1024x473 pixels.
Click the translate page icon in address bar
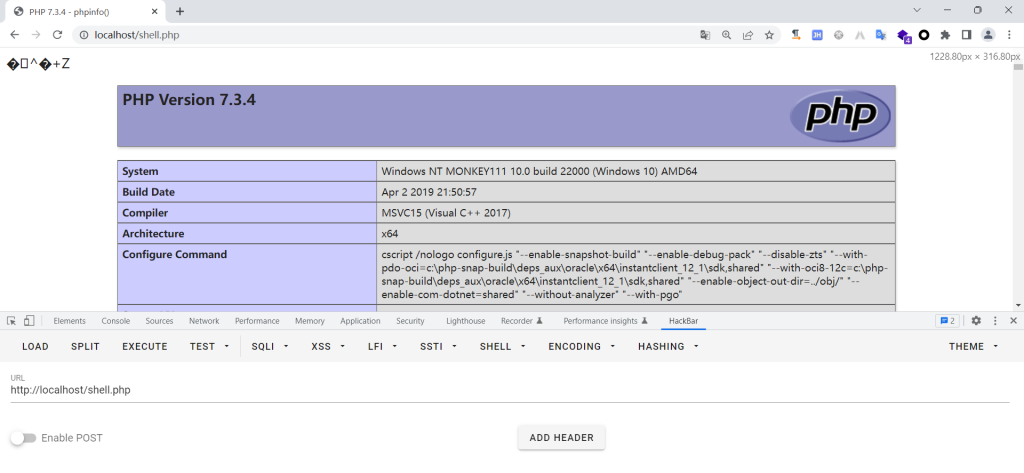tap(705, 34)
